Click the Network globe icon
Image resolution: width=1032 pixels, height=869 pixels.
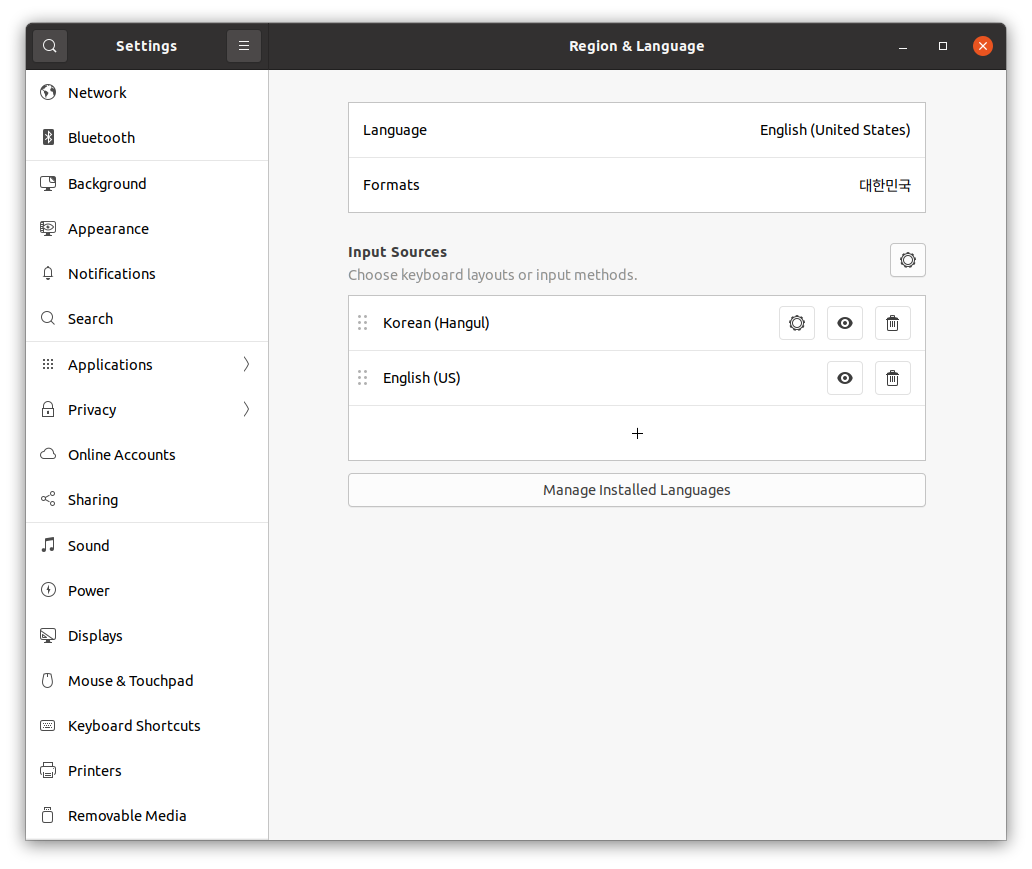[48, 92]
